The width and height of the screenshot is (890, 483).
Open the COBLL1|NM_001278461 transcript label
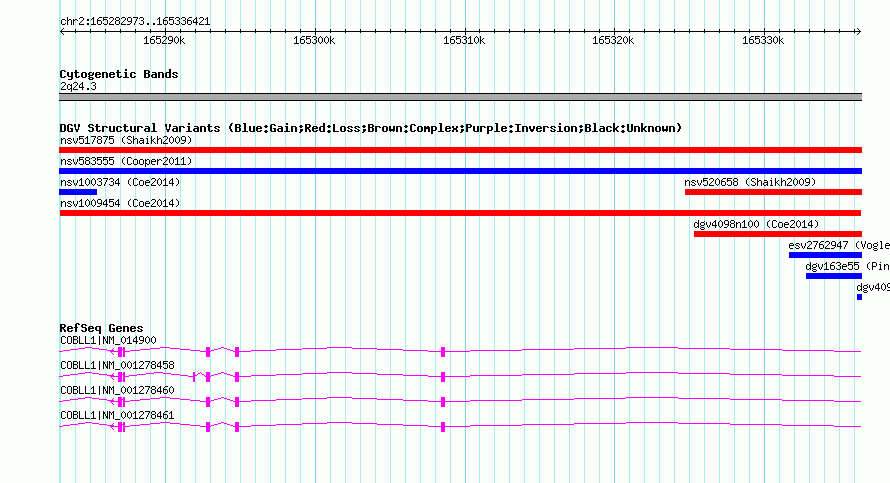pos(117,415)
